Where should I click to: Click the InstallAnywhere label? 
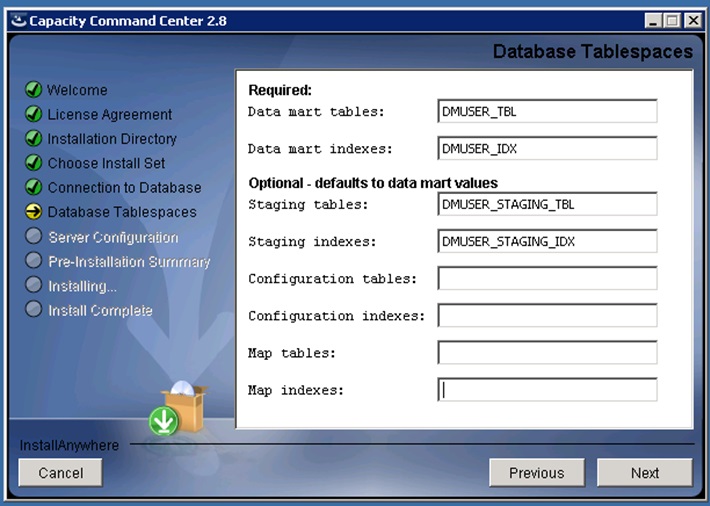coord(69,445)
